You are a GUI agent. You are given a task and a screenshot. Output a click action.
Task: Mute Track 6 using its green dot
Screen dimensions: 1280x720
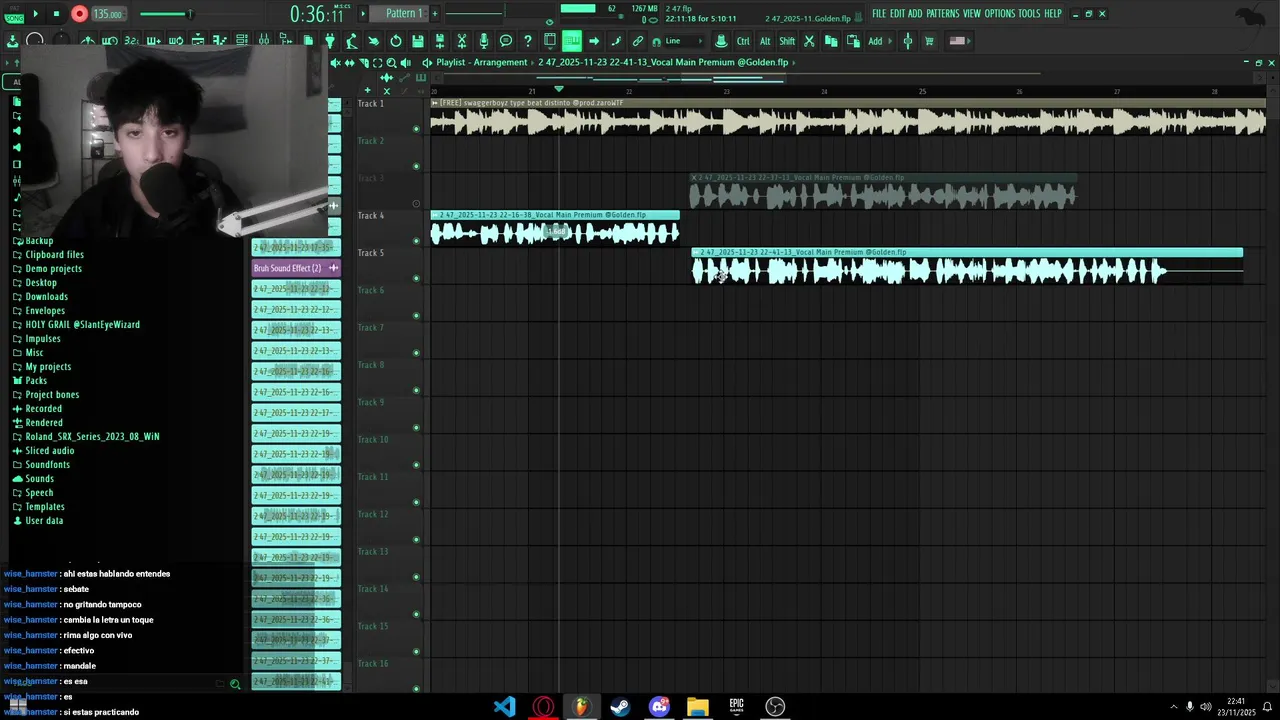(x=416, y=316)
